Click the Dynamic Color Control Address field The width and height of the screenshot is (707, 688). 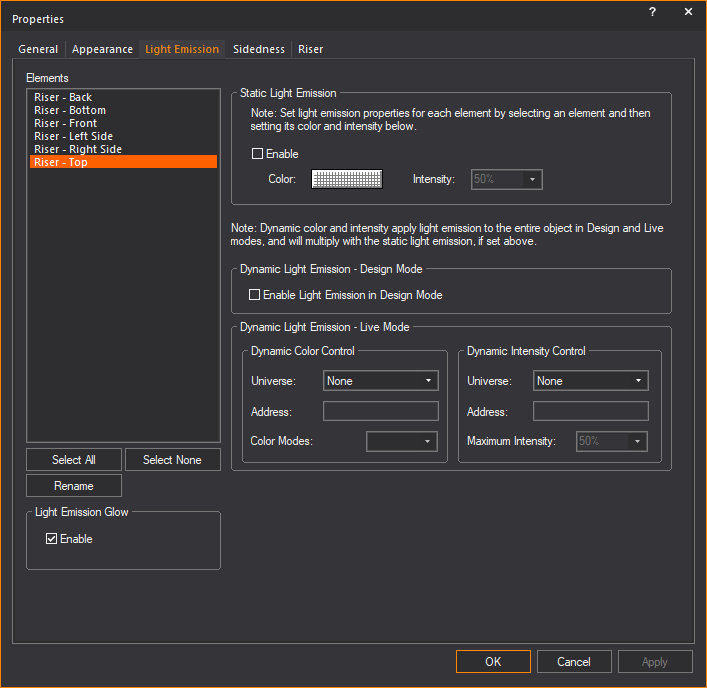coord(380,411)
